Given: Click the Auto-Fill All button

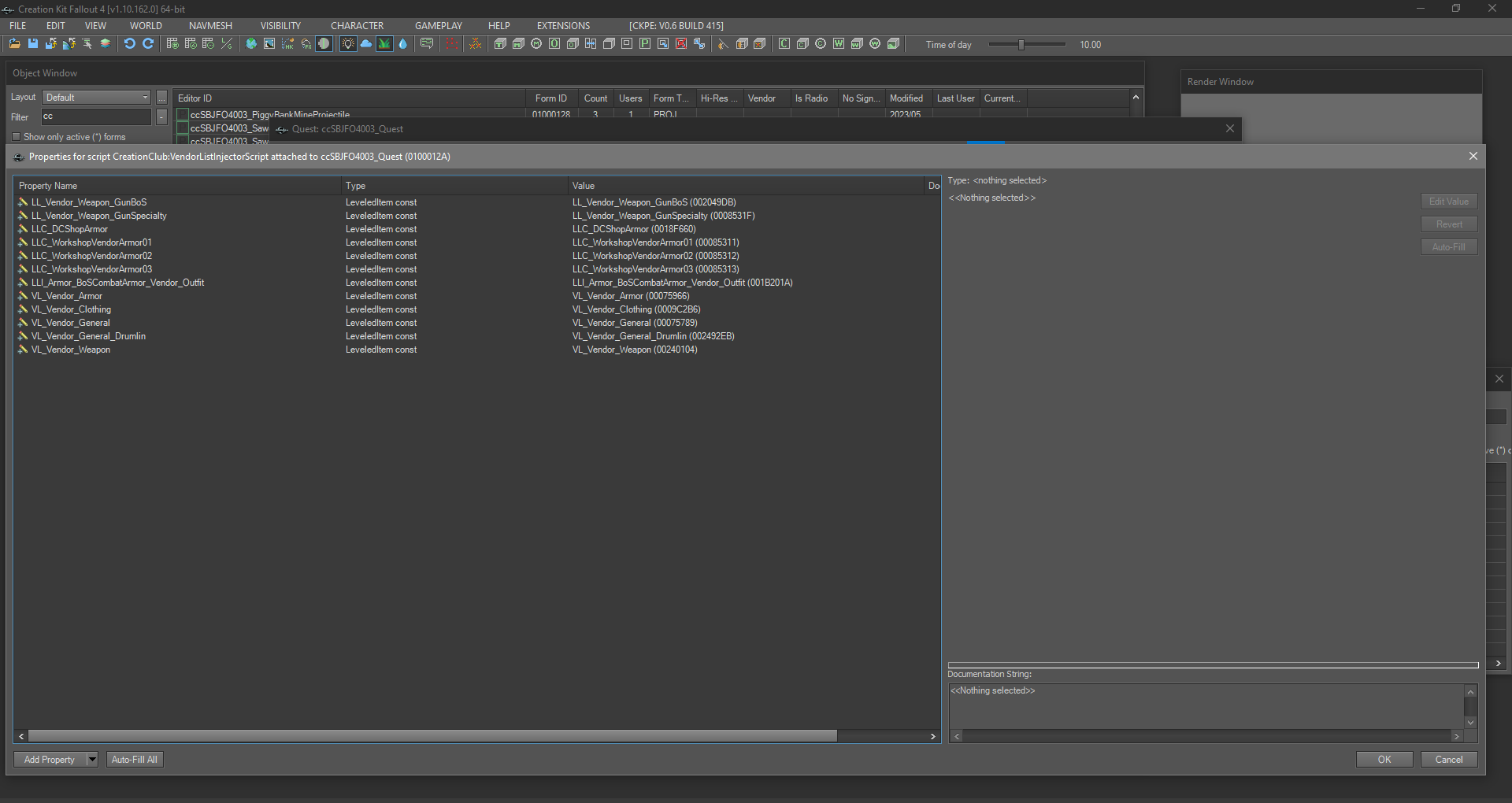Looking at the screenshot, I should point(135,760).
